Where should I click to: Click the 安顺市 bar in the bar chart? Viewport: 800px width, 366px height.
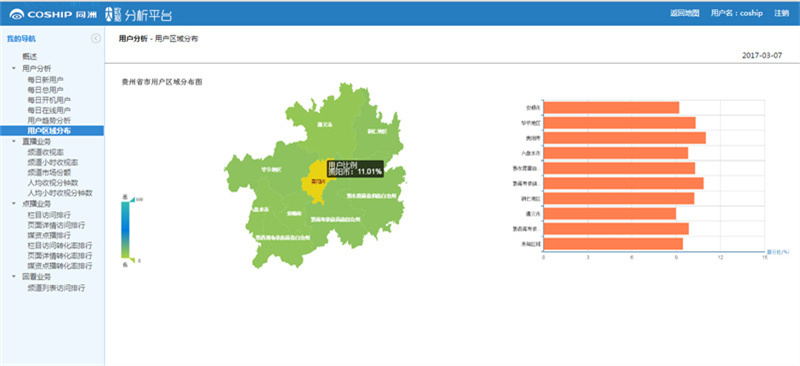coord(611,108)
